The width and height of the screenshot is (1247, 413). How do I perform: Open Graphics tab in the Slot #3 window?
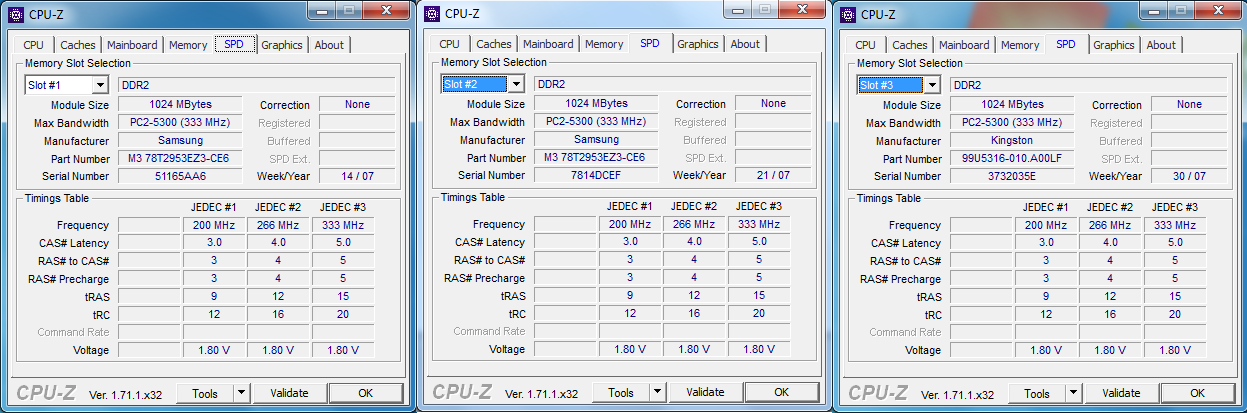pos(1114,45)
